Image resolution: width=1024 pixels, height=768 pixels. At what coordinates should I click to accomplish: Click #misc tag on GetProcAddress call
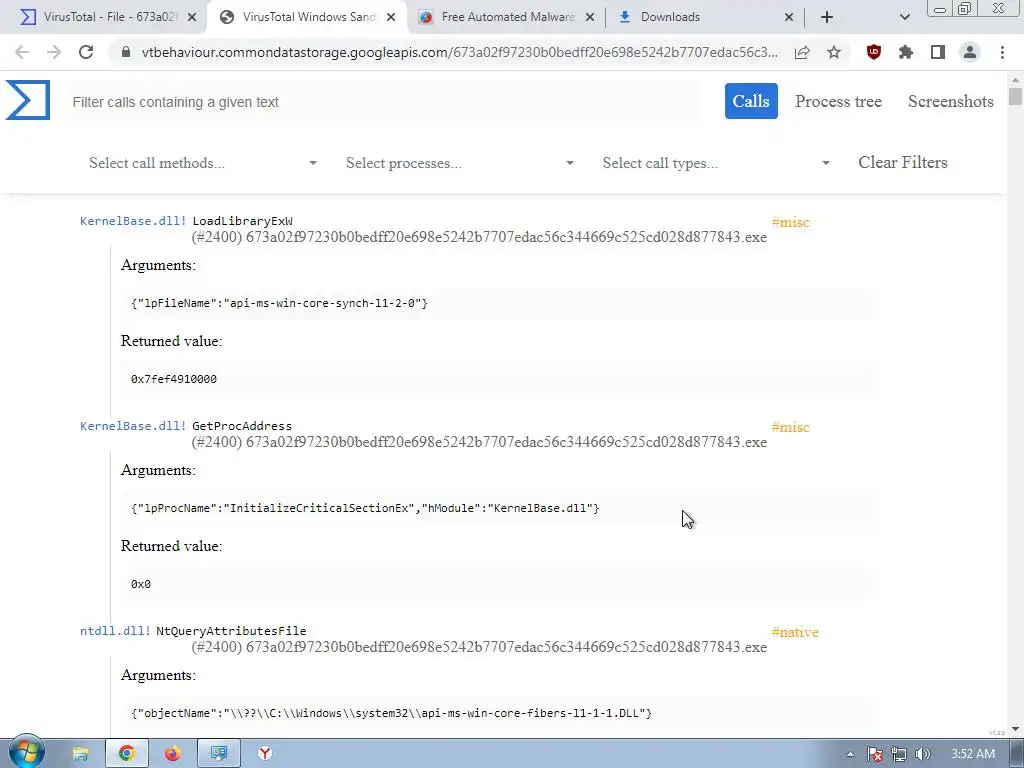[x=790, y=427]
